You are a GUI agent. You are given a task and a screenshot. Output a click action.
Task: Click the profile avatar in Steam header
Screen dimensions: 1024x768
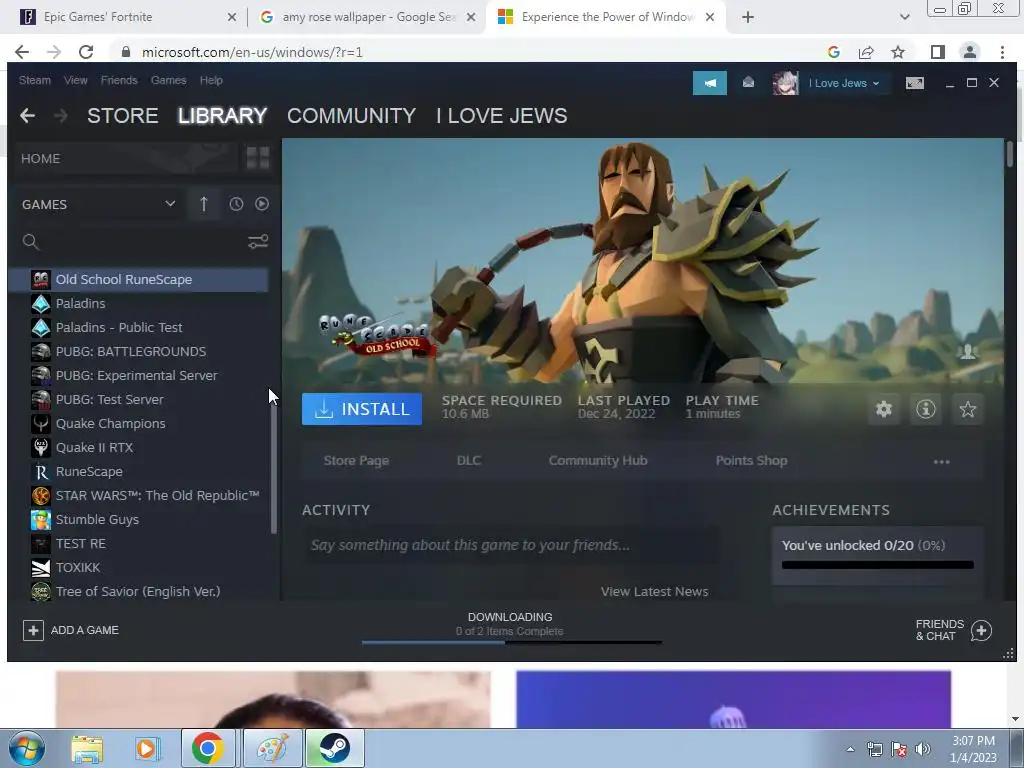786,84
